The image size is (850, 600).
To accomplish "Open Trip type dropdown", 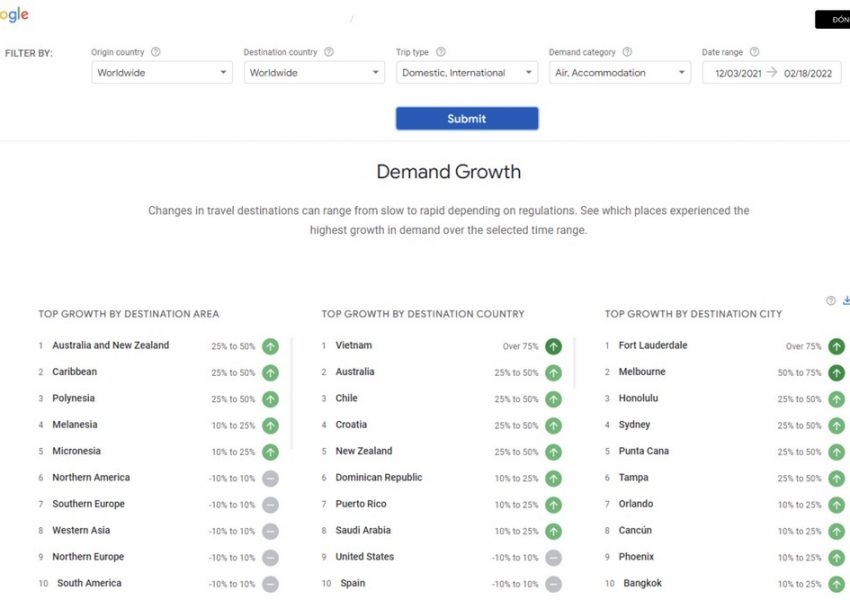I will point(467,73).
